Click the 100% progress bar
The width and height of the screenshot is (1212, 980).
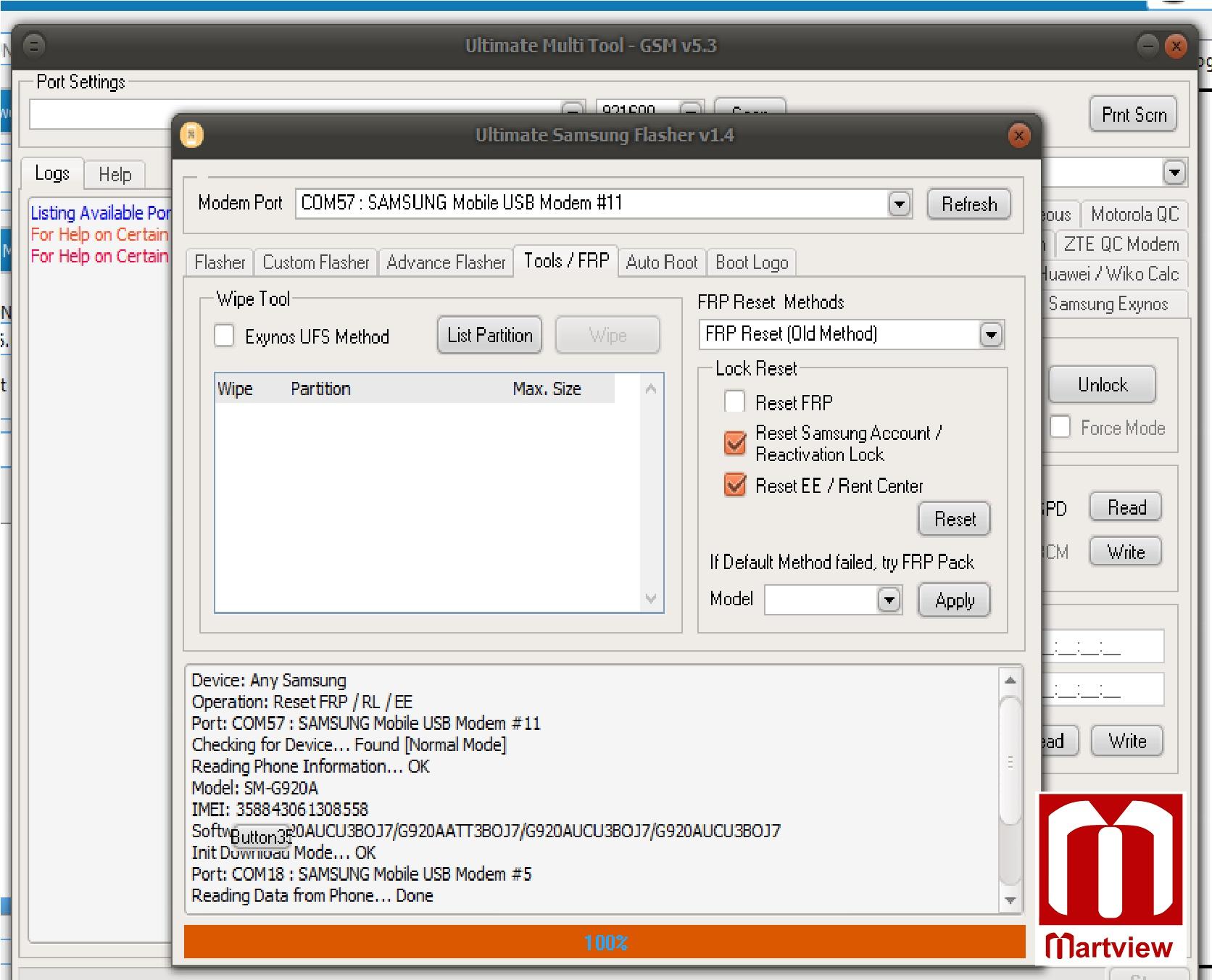click(605, 942)
